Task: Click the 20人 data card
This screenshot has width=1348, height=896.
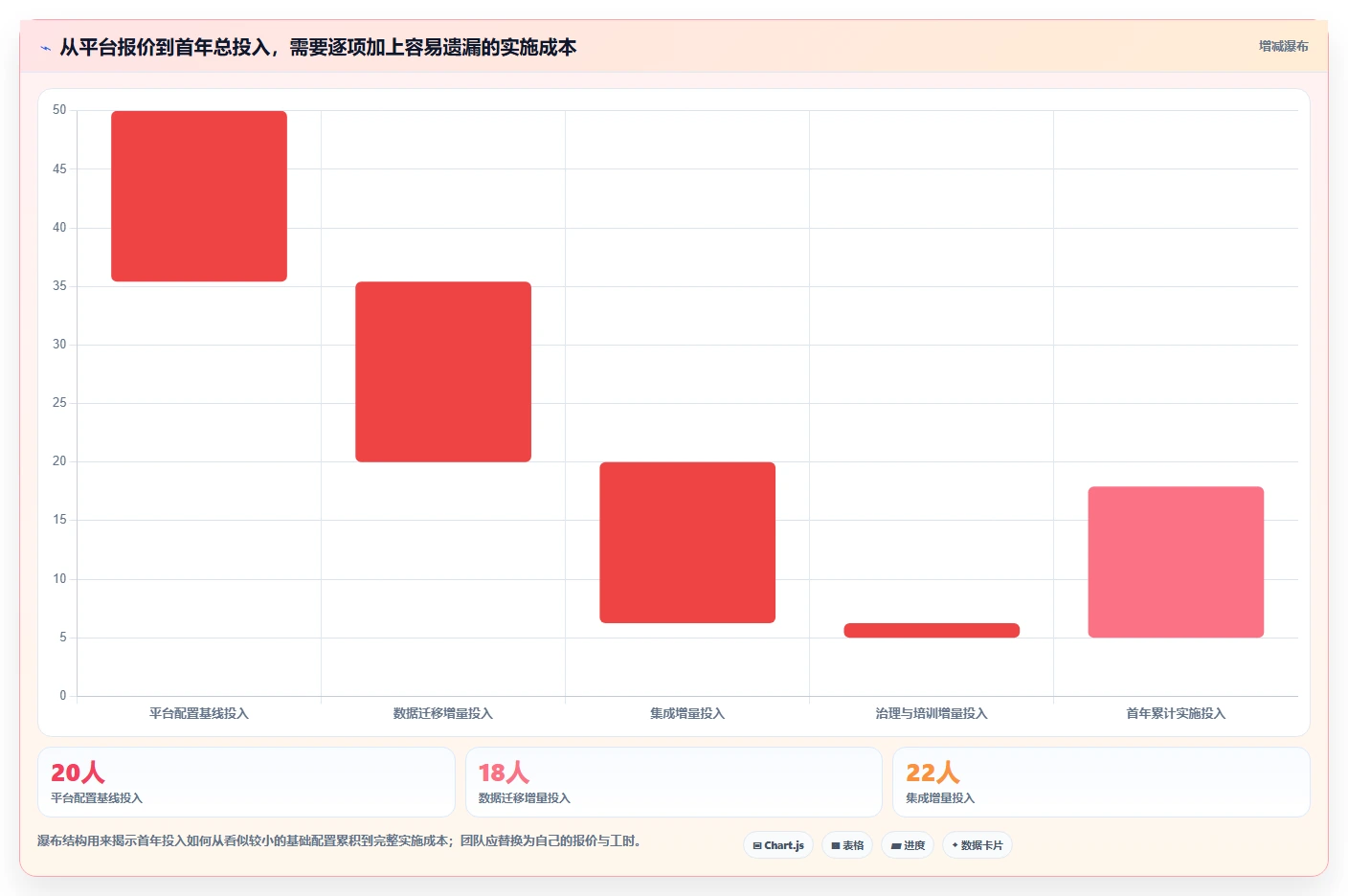Action: point(246,782)
